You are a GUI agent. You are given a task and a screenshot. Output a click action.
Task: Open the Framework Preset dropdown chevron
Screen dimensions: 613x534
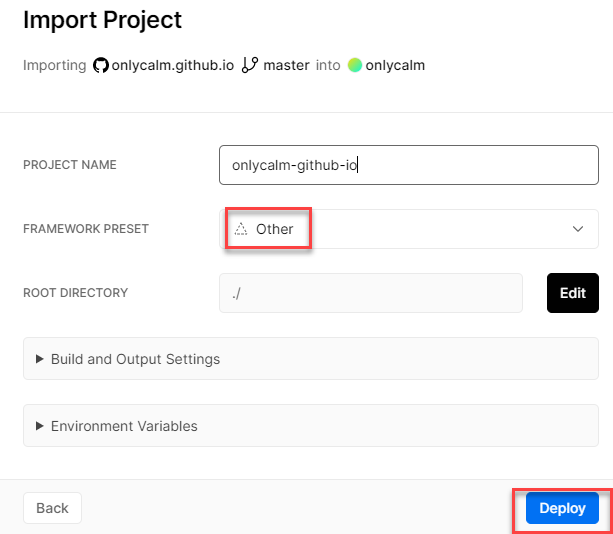click(578, 229)
